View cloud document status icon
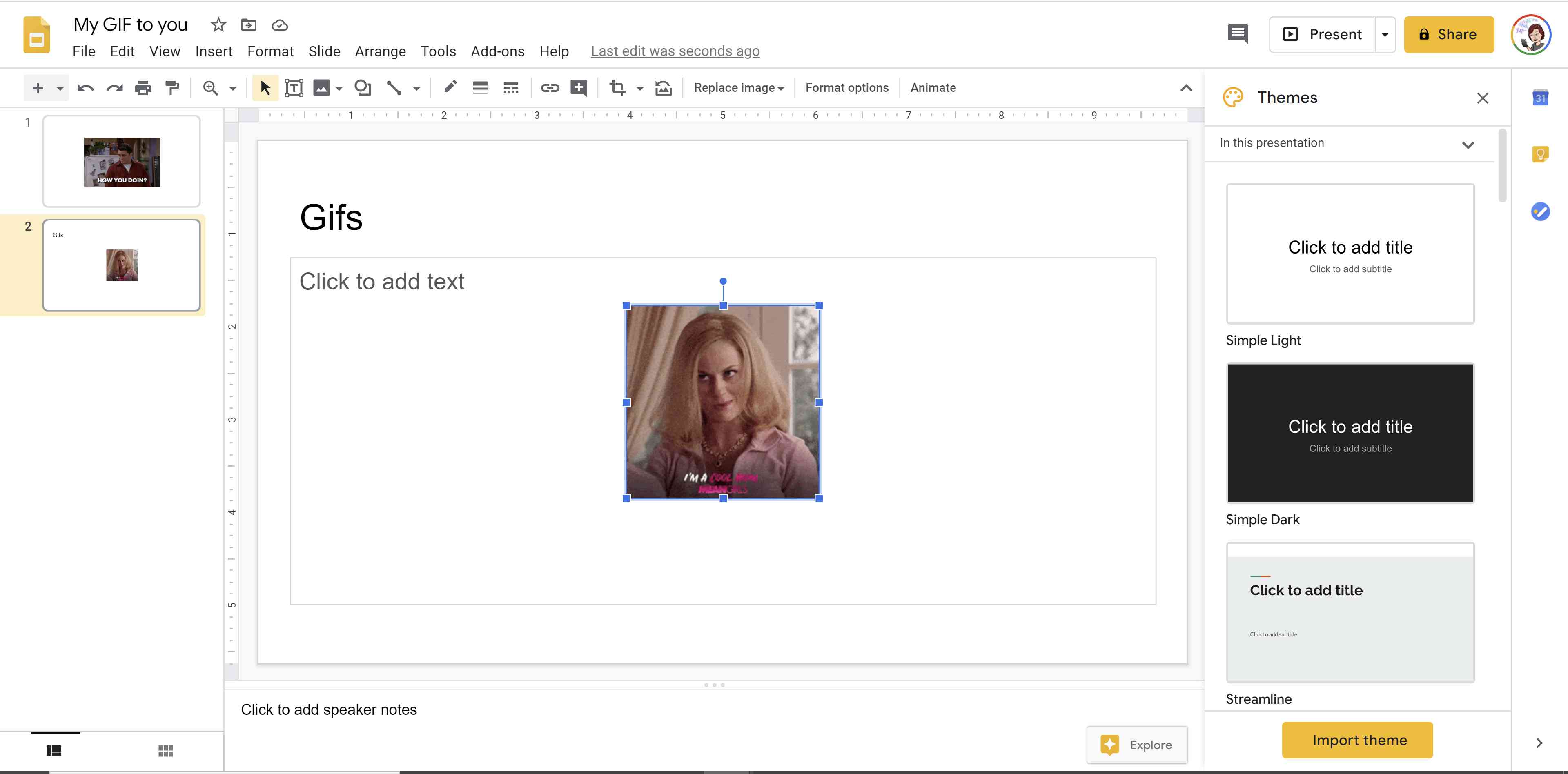 click(279, 25)
